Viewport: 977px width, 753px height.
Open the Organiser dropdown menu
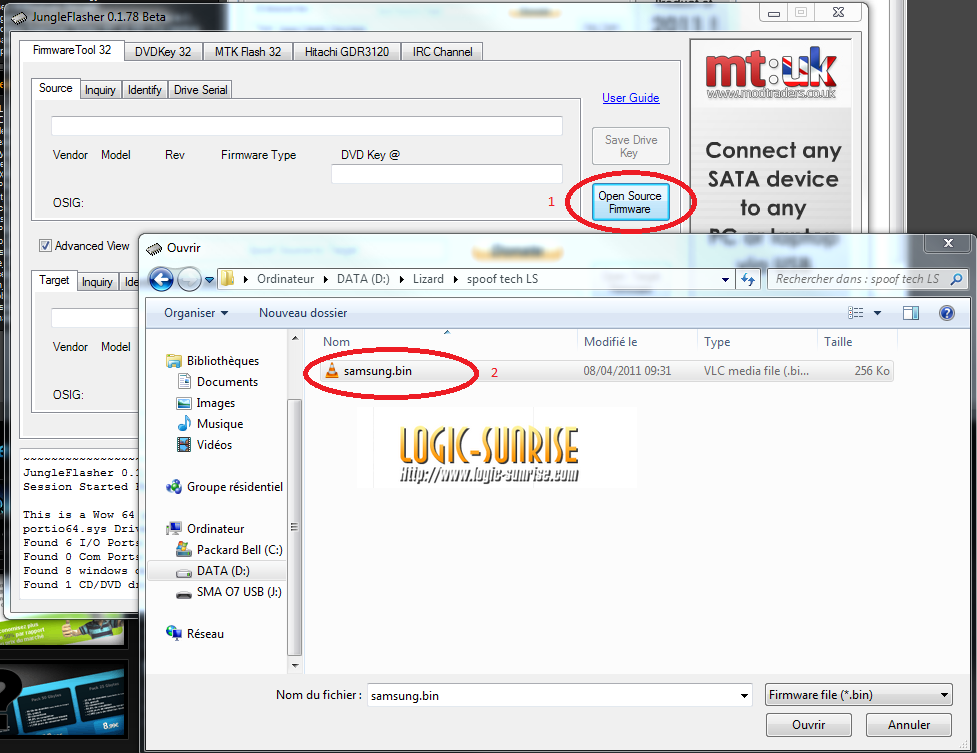(196, 313)
